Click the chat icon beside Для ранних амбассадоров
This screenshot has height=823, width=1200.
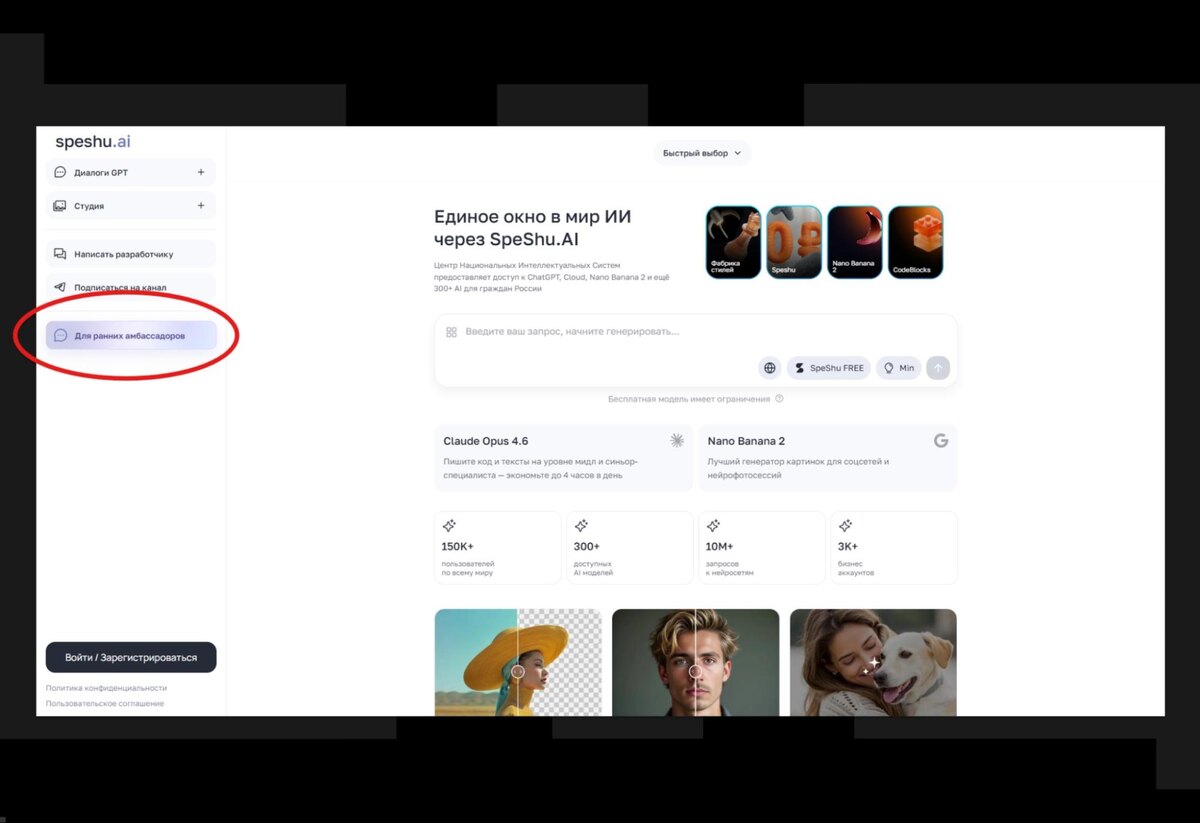[x=60, y=336]
